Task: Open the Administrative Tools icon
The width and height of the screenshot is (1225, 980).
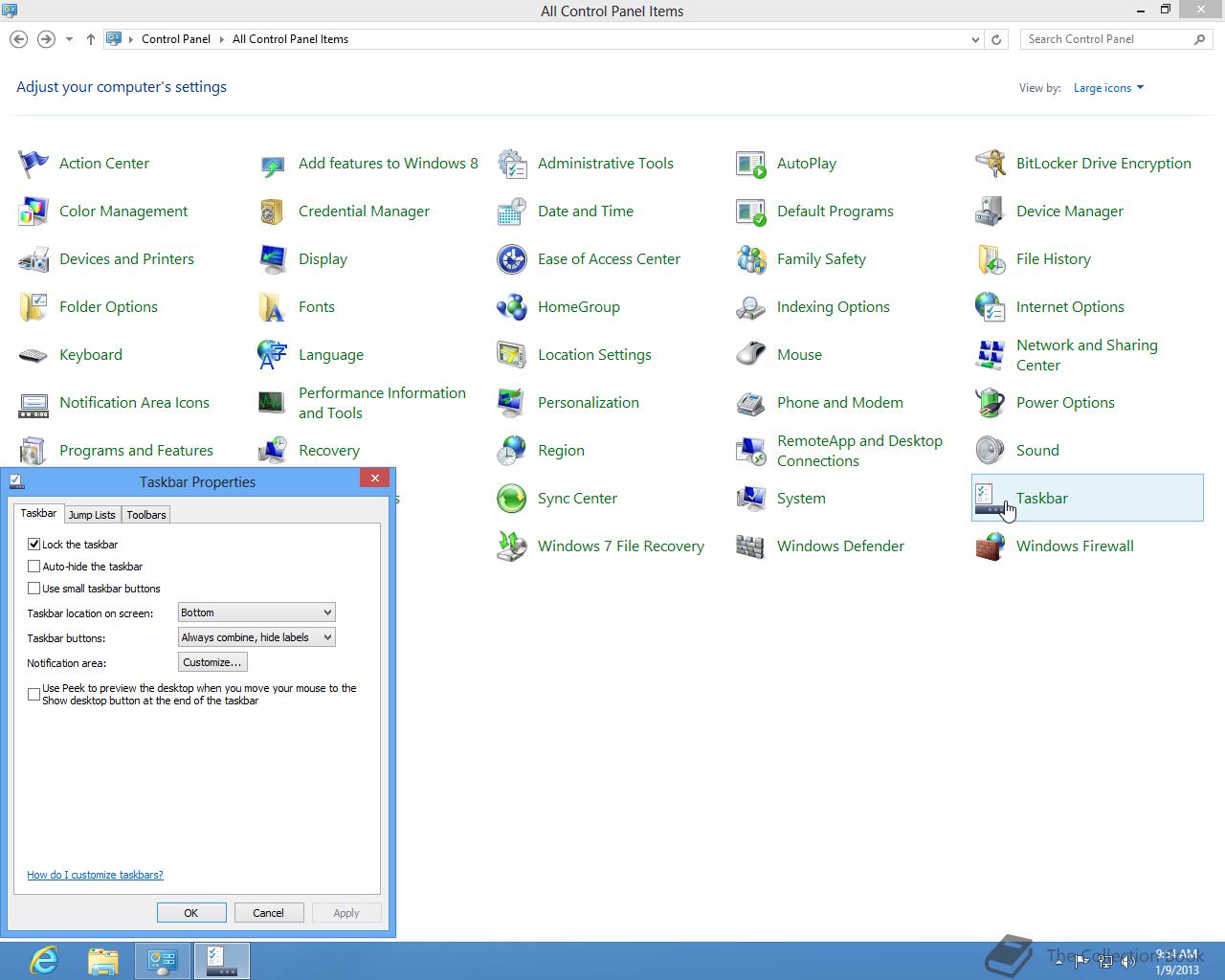Action: (x=512, y=164)
